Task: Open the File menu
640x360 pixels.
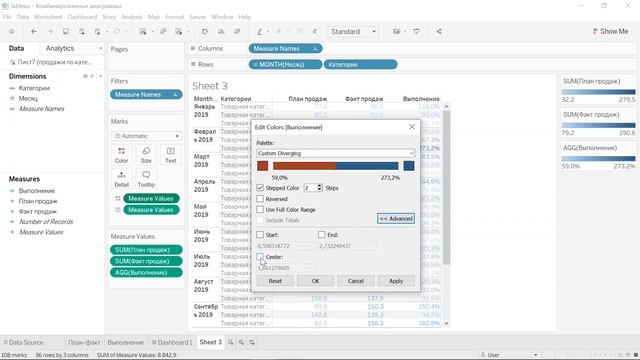Action: click(x=7, y=17)
